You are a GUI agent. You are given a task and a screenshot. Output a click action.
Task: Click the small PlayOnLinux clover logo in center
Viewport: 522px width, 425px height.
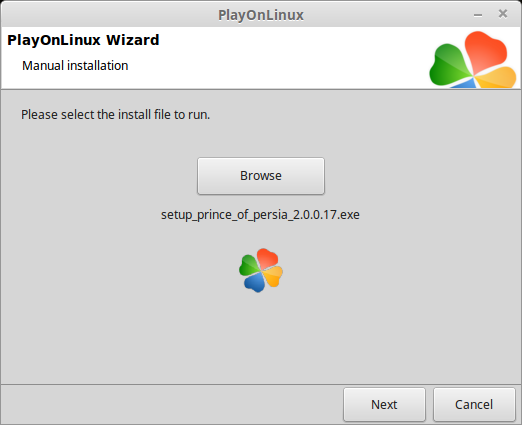click(x=261, y=270)
